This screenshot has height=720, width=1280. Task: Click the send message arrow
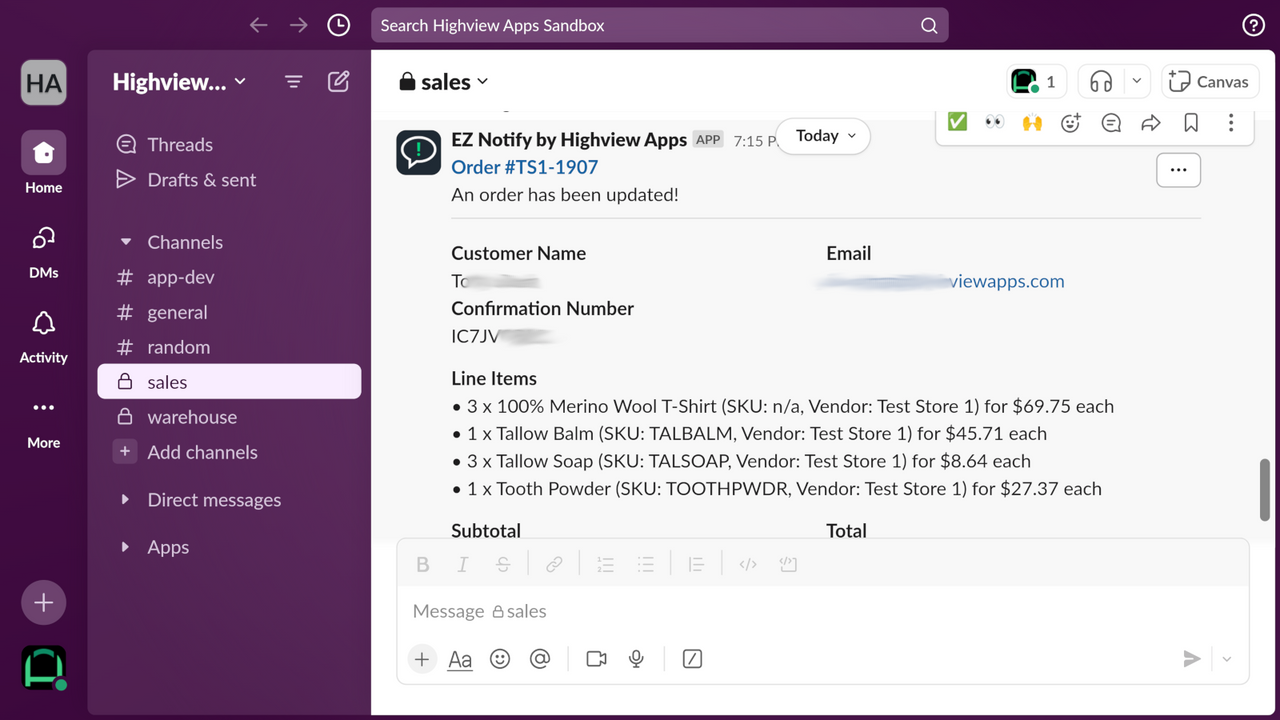(1191, 659)
